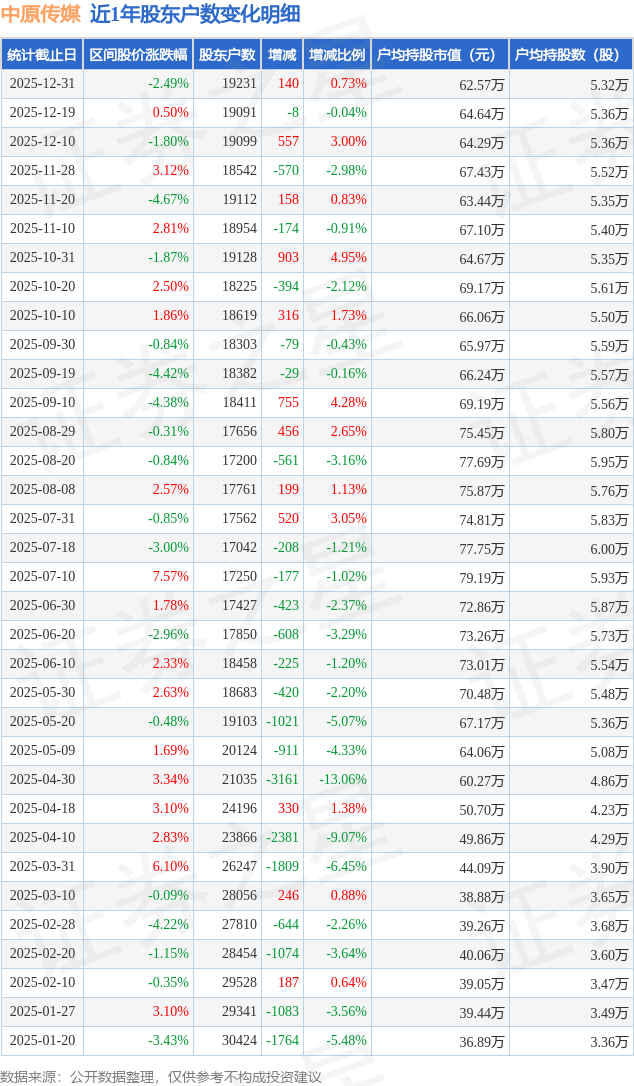
Task: Click the 区间股价涨跌幅 column header
Action: [x=137, y=55]
